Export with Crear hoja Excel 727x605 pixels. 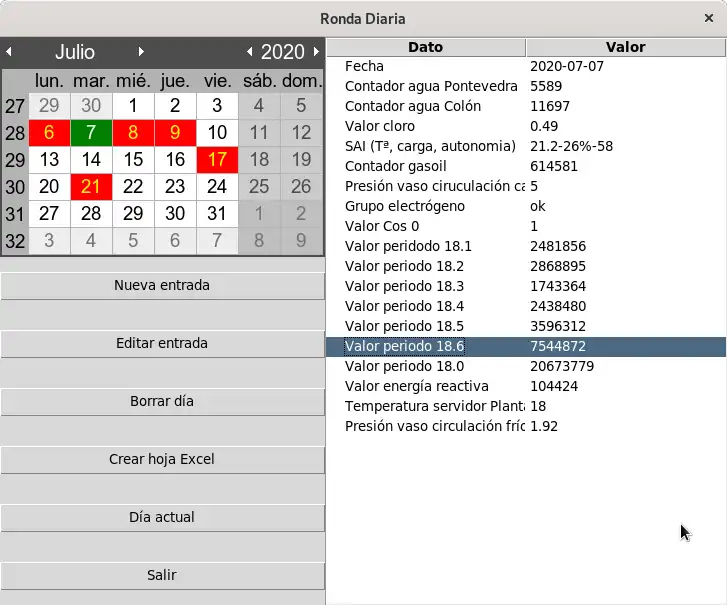(162, 459)
